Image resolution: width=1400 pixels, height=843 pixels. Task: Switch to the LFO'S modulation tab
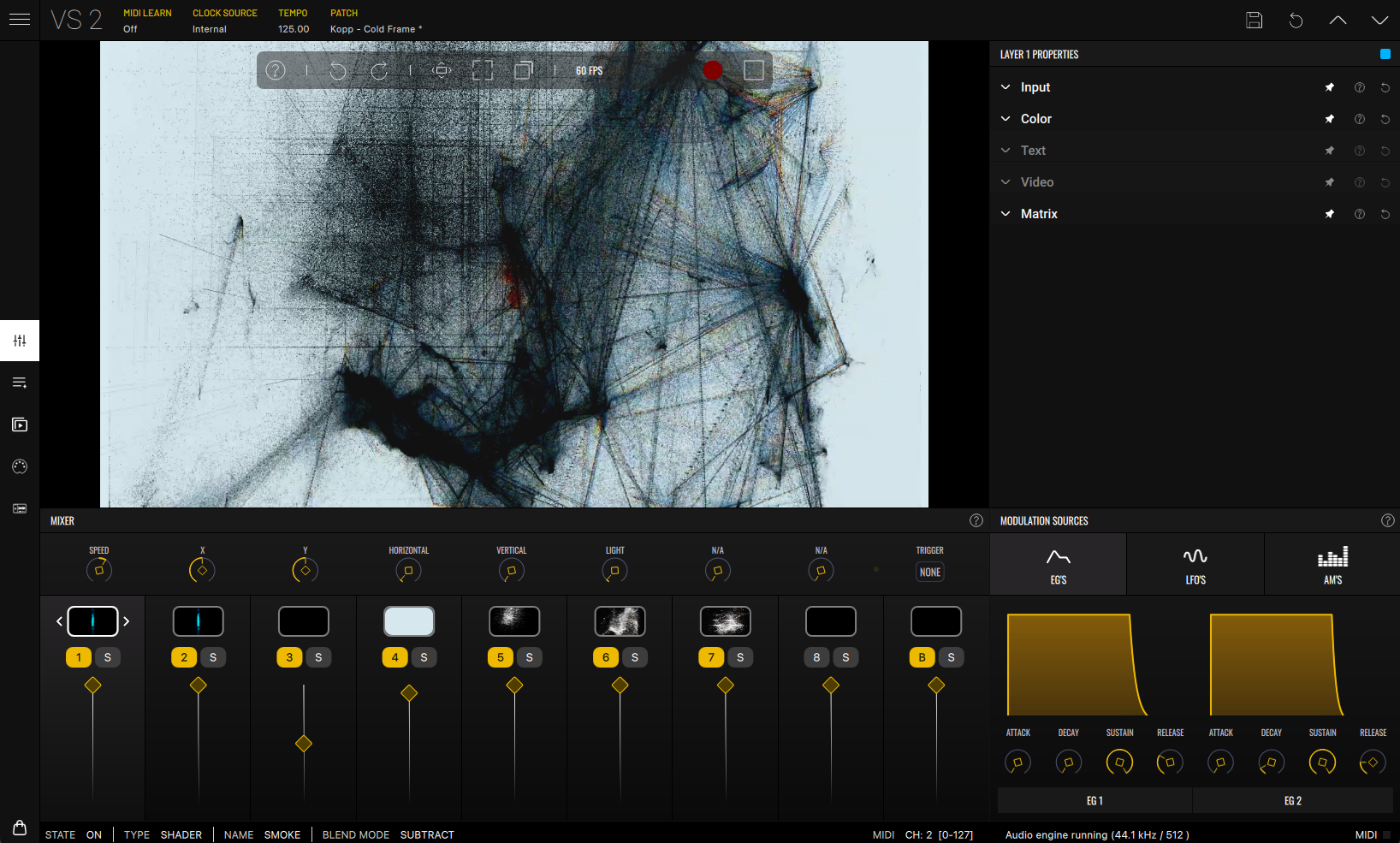coord(1195,565)
